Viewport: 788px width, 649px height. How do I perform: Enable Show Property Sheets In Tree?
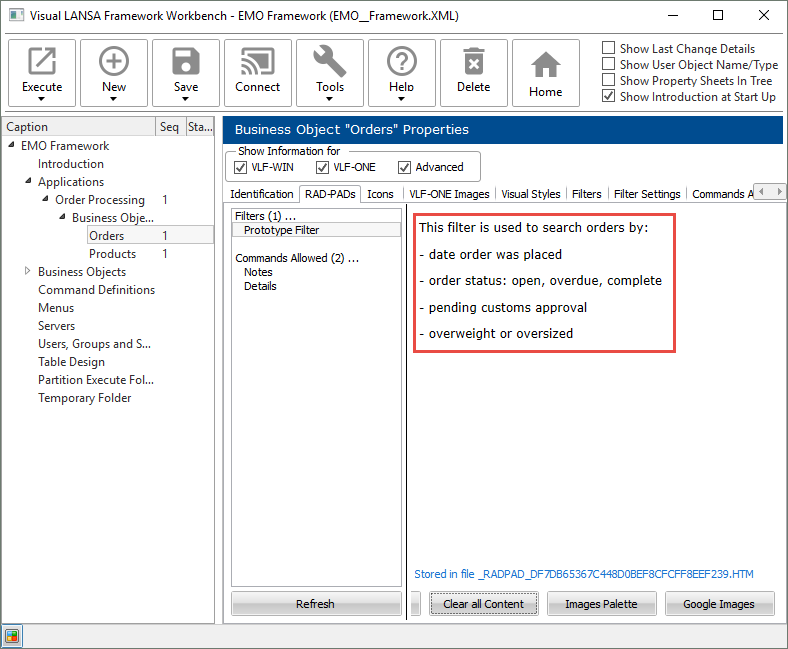pos(608,80)
